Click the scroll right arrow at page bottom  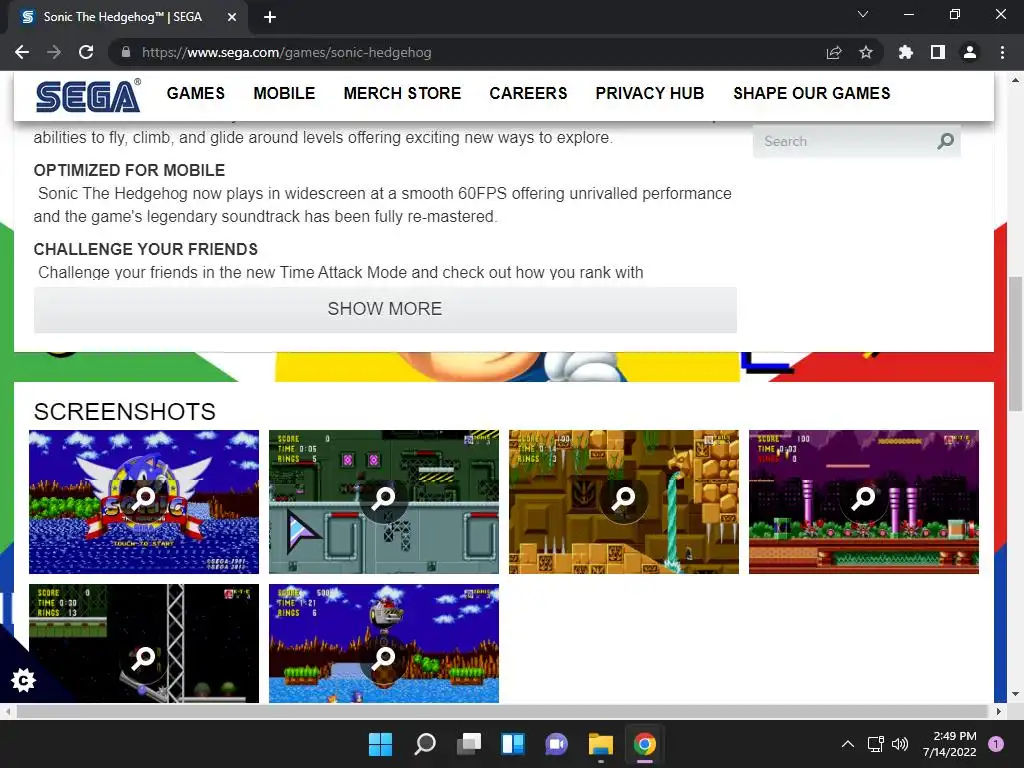(x=999, y=711)
